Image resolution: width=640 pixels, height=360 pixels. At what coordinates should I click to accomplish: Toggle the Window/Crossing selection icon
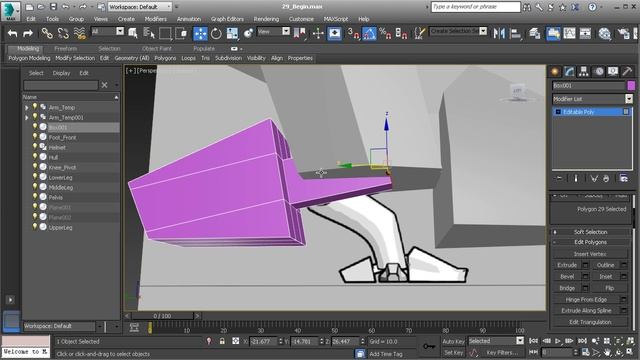point(181,33)
